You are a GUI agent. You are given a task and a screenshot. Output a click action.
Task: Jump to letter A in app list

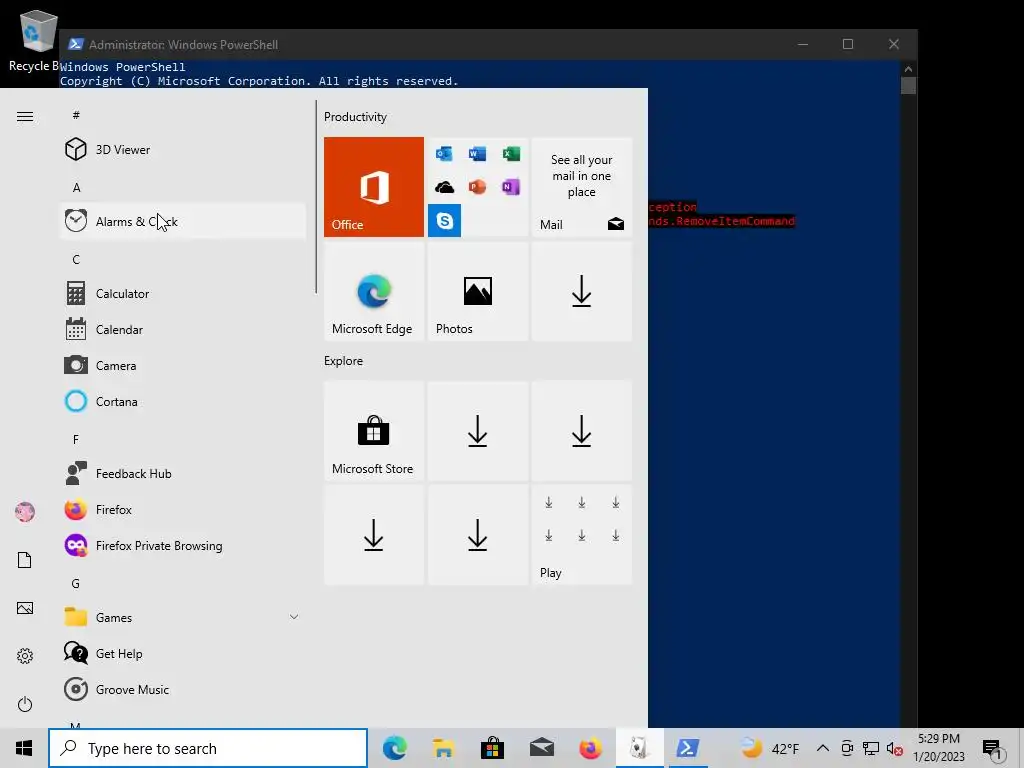pos(76,187)
